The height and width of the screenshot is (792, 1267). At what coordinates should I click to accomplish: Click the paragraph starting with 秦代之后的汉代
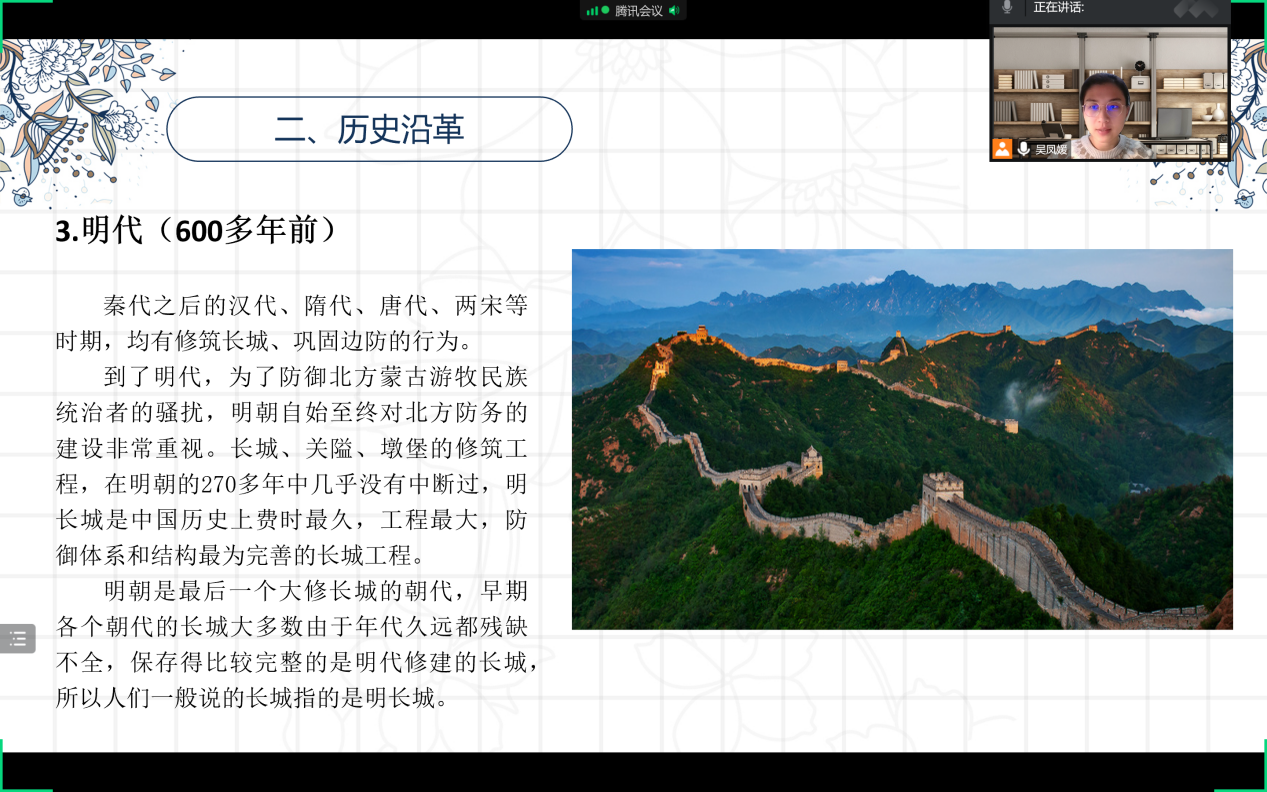tap(291, 323)
